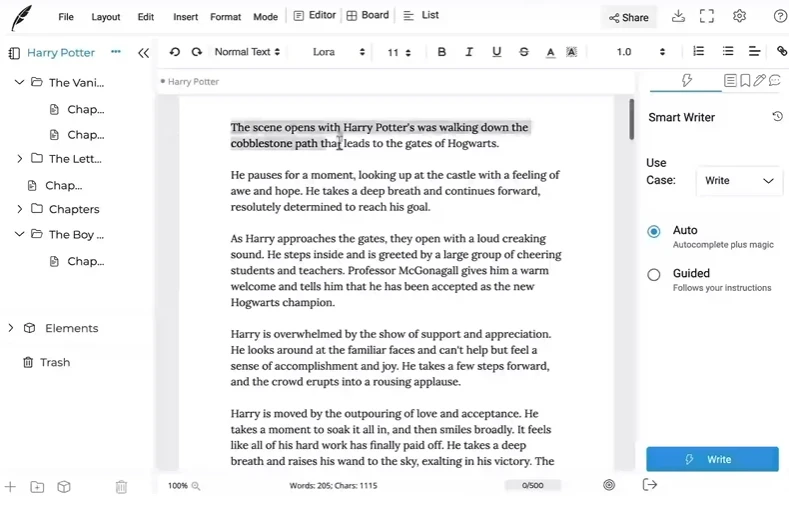
Task: Expand the Elements section
Action: (11, 328)
